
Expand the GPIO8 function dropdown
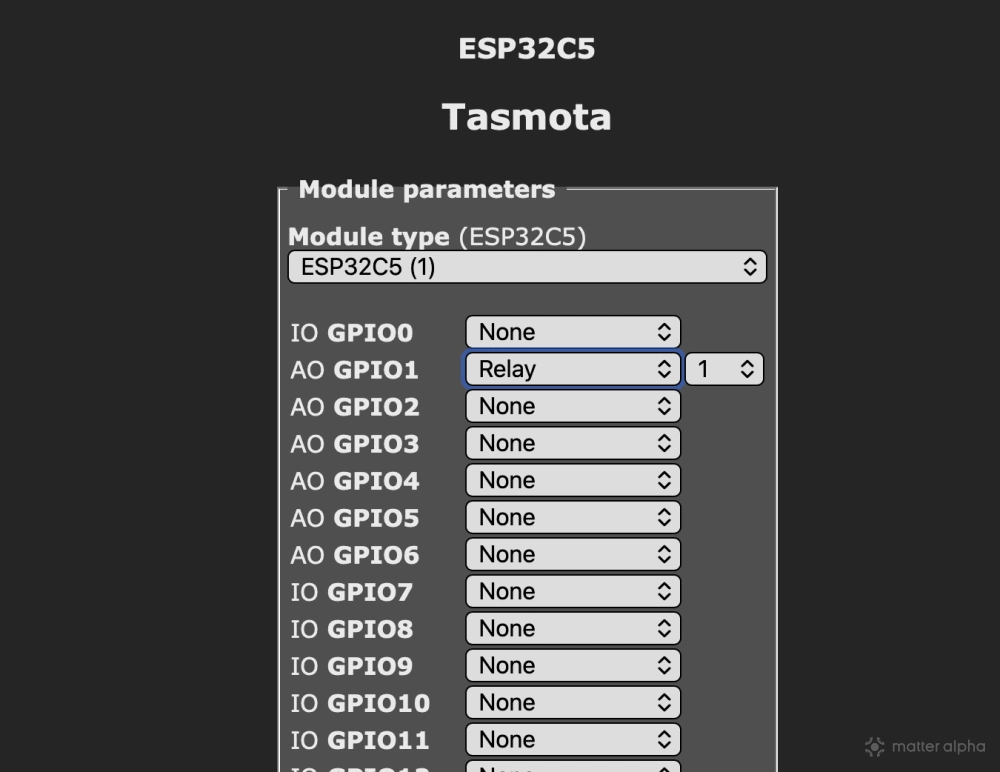[x=573, y=628]
